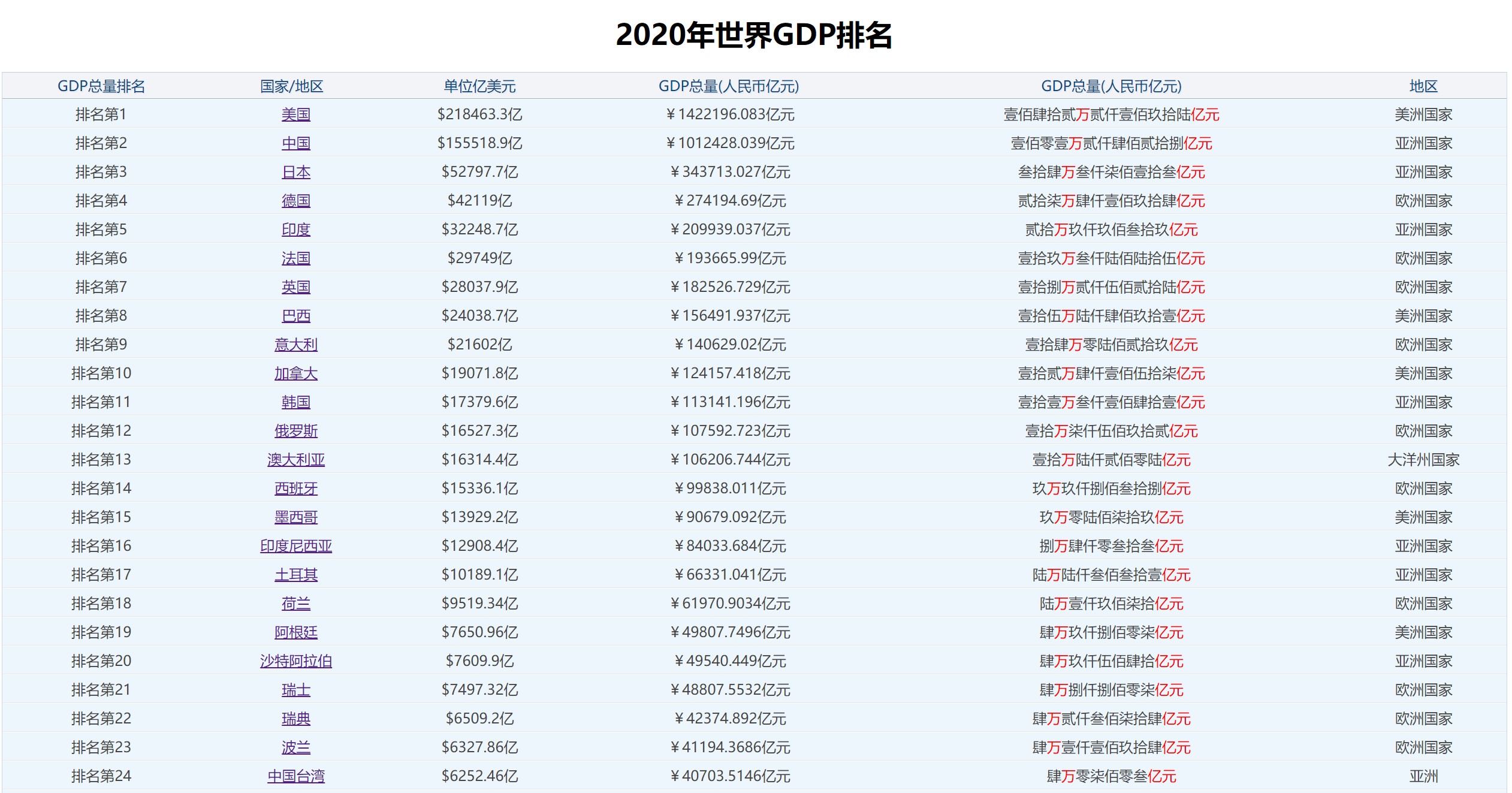Open the 加拿大 country page
Viewport: 1512px width, 793px height.
tap(296, 373)
